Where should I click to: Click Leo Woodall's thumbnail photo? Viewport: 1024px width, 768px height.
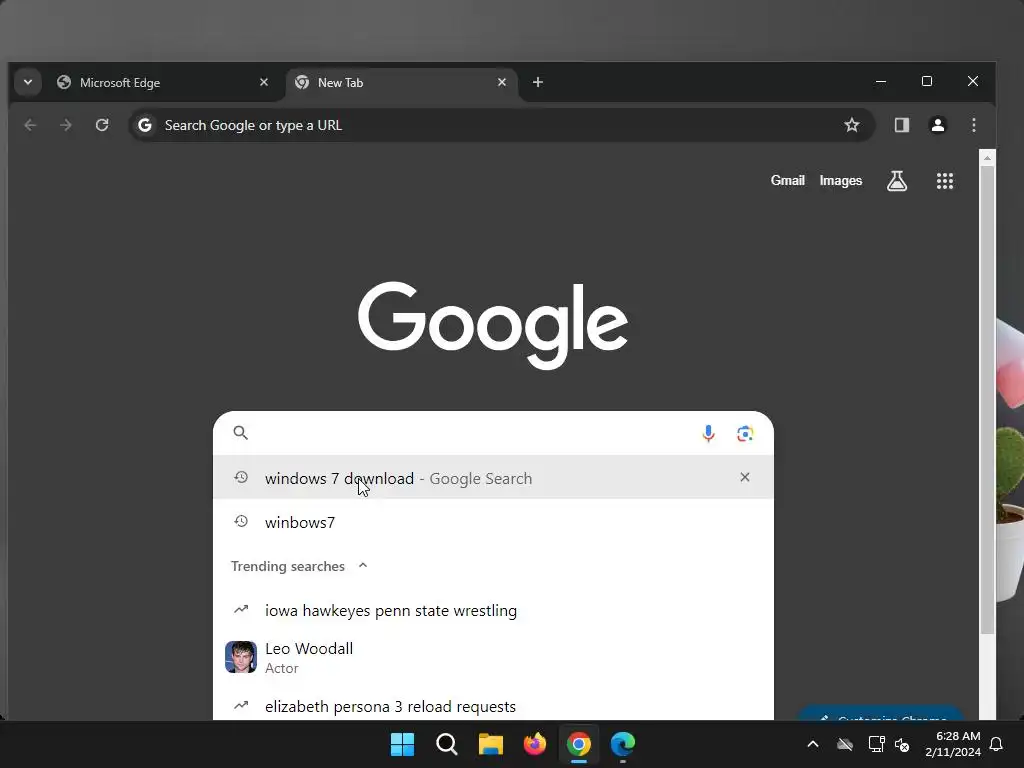pyautogui.click(x=241, y=657)
